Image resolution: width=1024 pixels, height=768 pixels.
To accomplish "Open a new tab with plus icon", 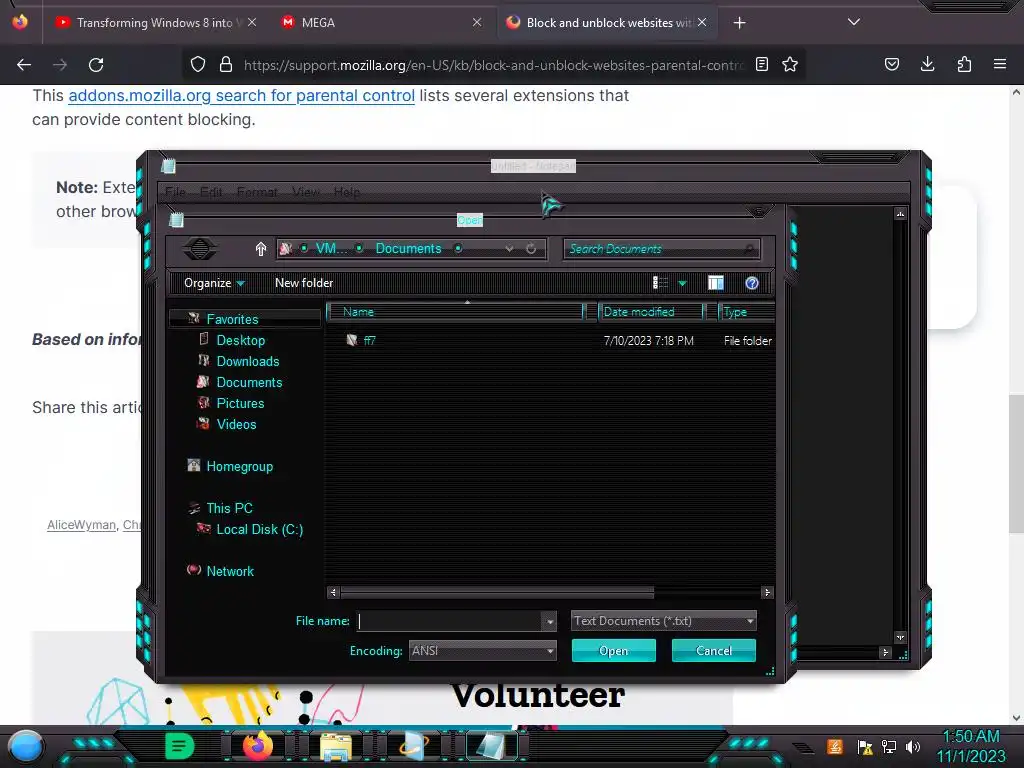I will click(x=739, y=23).
